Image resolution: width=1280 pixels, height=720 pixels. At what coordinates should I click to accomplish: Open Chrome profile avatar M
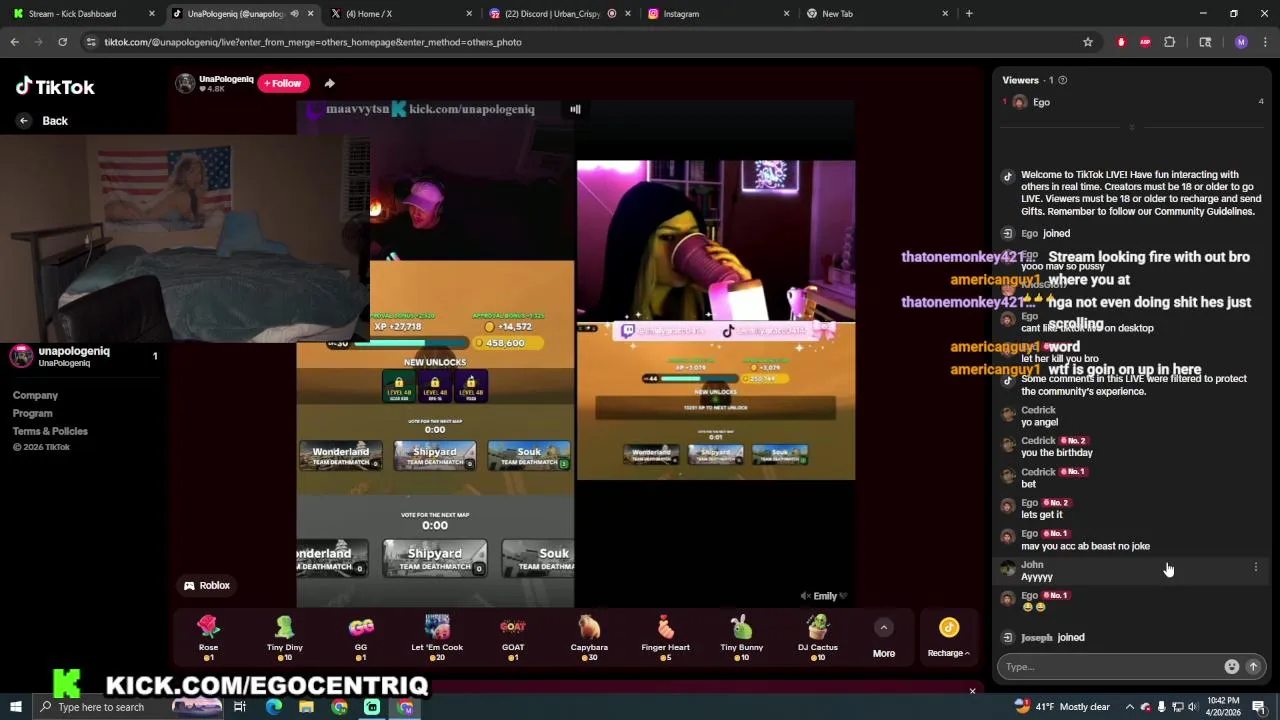pos(1241,42)
